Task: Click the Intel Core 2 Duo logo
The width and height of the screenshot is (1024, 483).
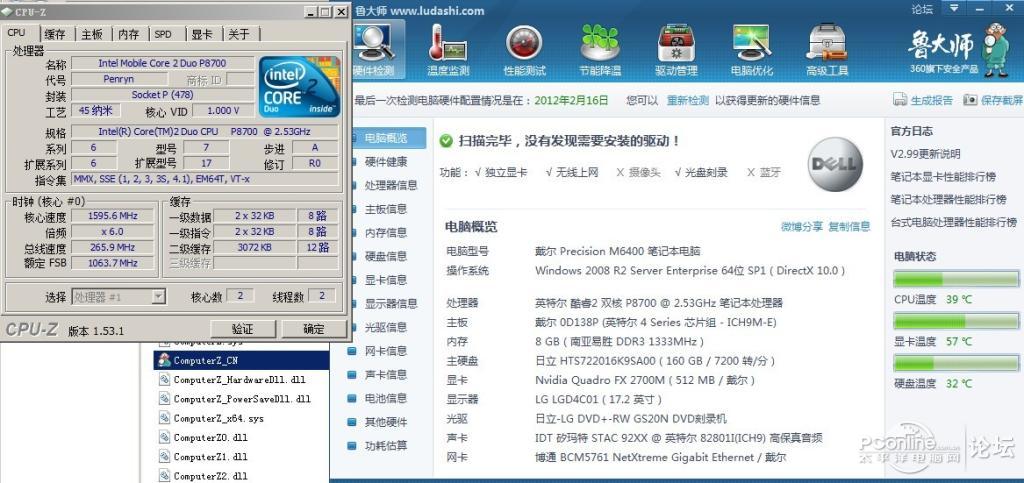Action: pyautogui.click(x=299, y=87)
